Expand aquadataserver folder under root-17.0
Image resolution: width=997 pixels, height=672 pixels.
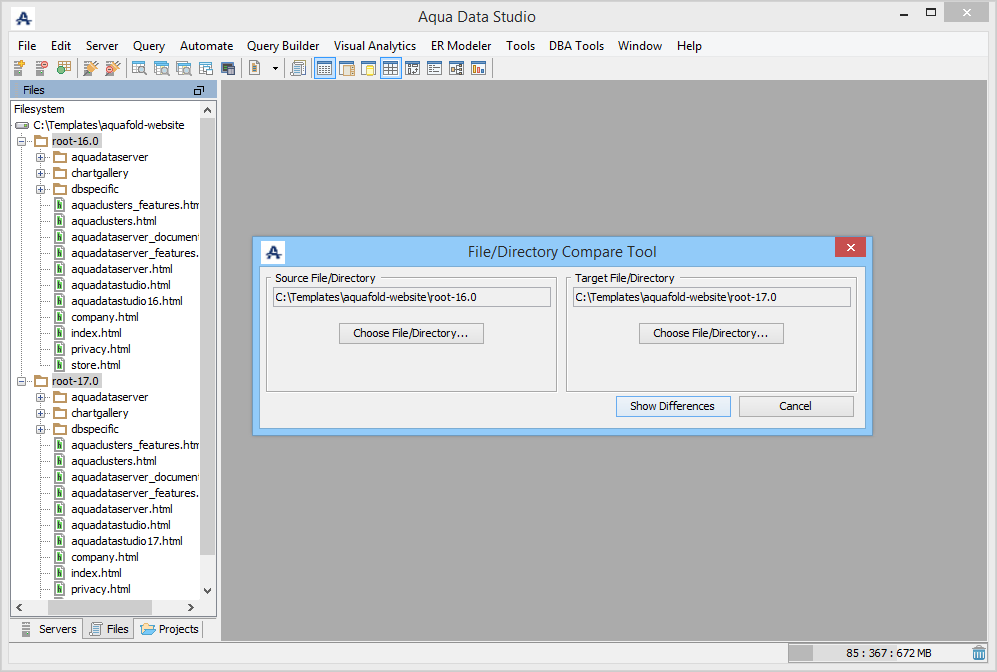[40, 397]
